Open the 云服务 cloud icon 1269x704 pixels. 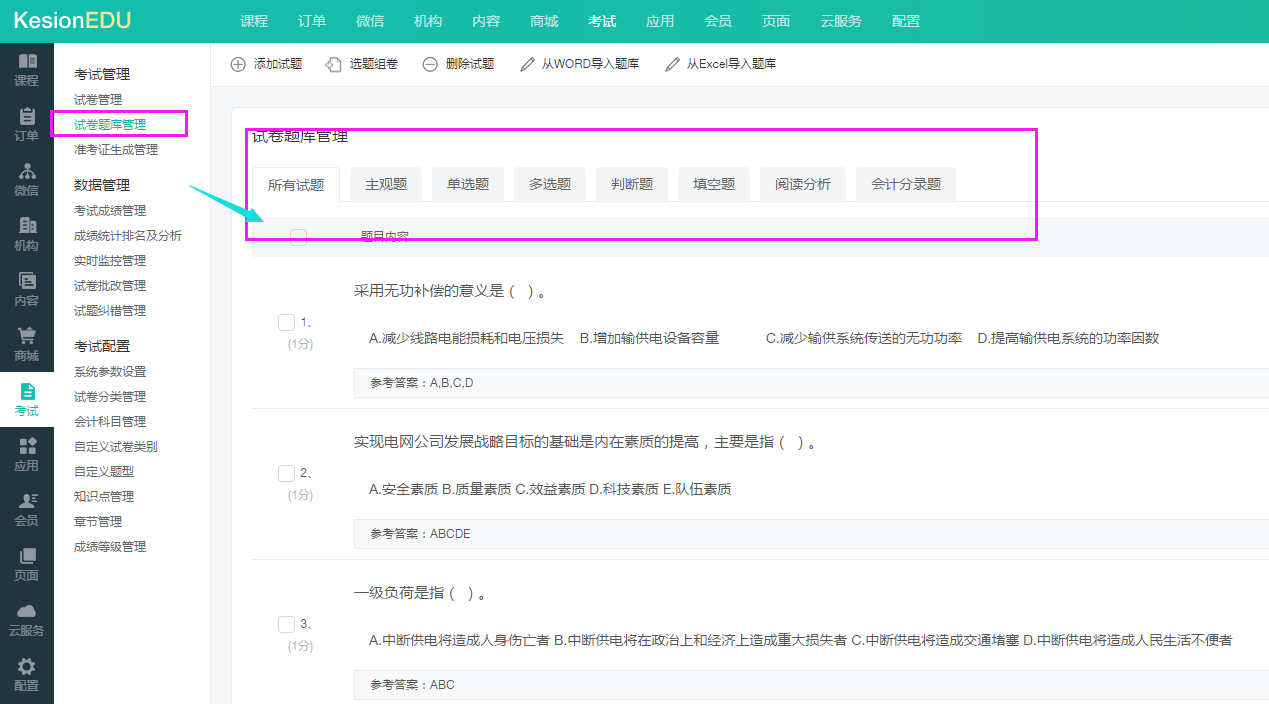[27, 612]
